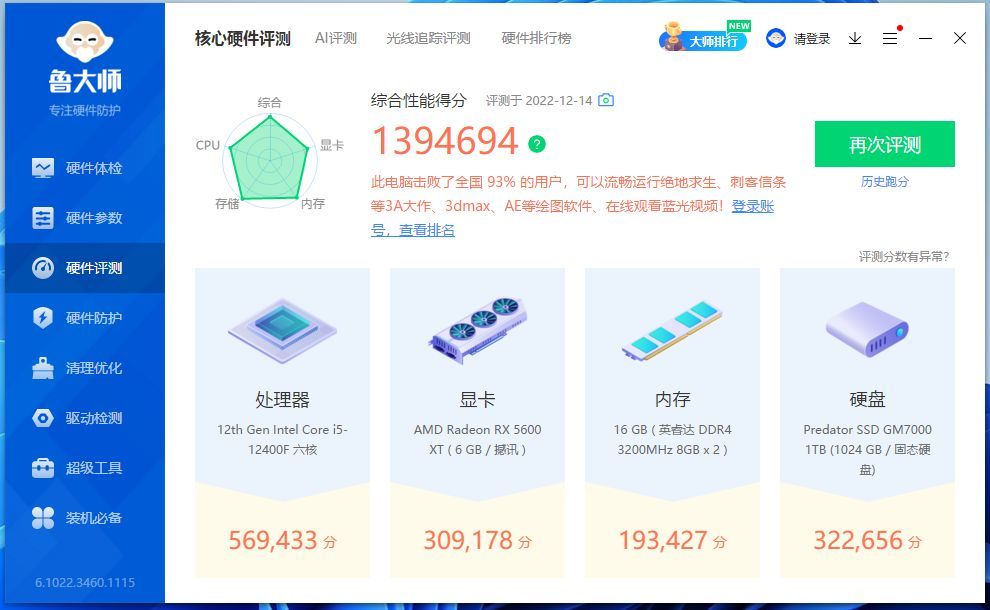Open the 历史跑分 link
The width and height of the screenshot is (990, 610).
885,182
